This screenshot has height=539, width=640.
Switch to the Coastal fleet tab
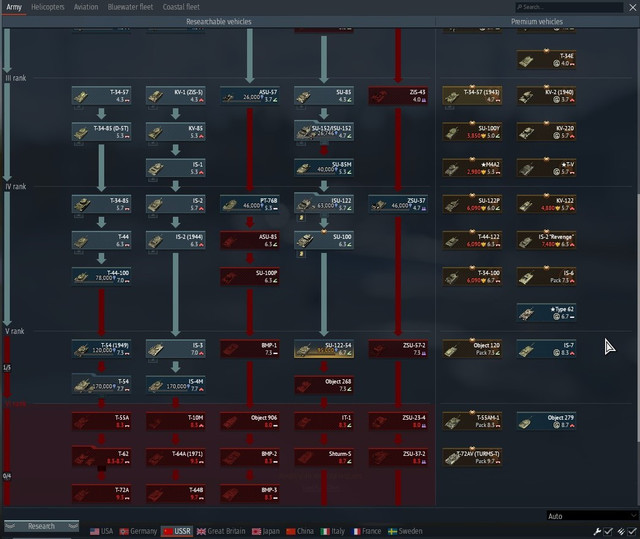(181, 7)
